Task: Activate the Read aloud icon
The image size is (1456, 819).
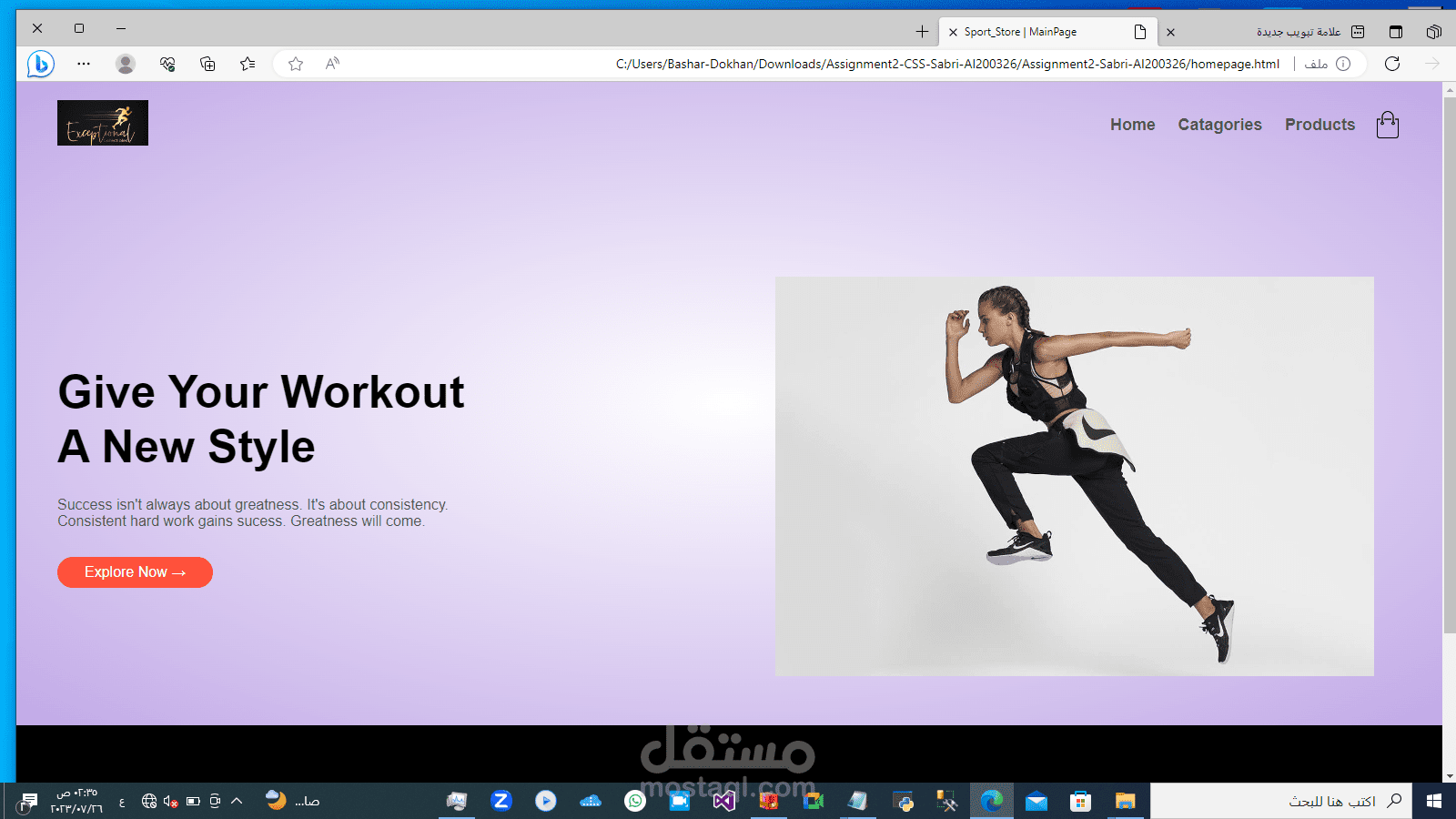Action: click(x=332, y=64)
